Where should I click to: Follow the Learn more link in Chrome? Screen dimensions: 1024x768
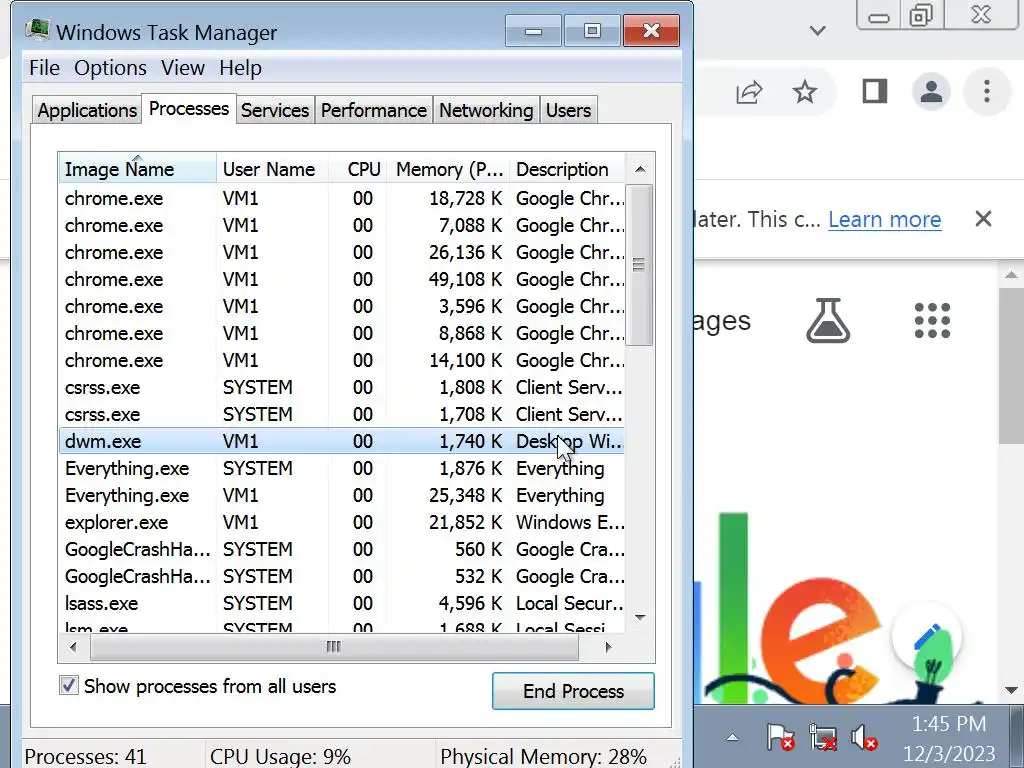click(x=884, y=219)
